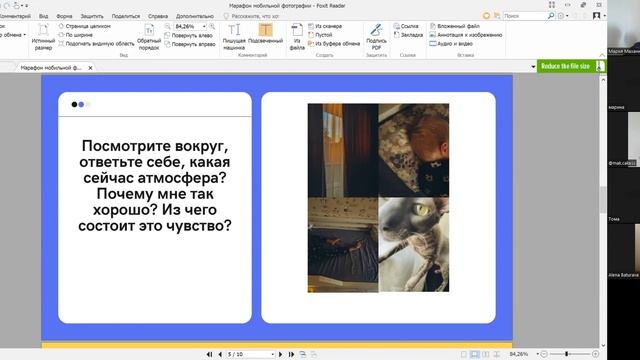Open PDF Sign (Подпись PDF)

[376, 37]
